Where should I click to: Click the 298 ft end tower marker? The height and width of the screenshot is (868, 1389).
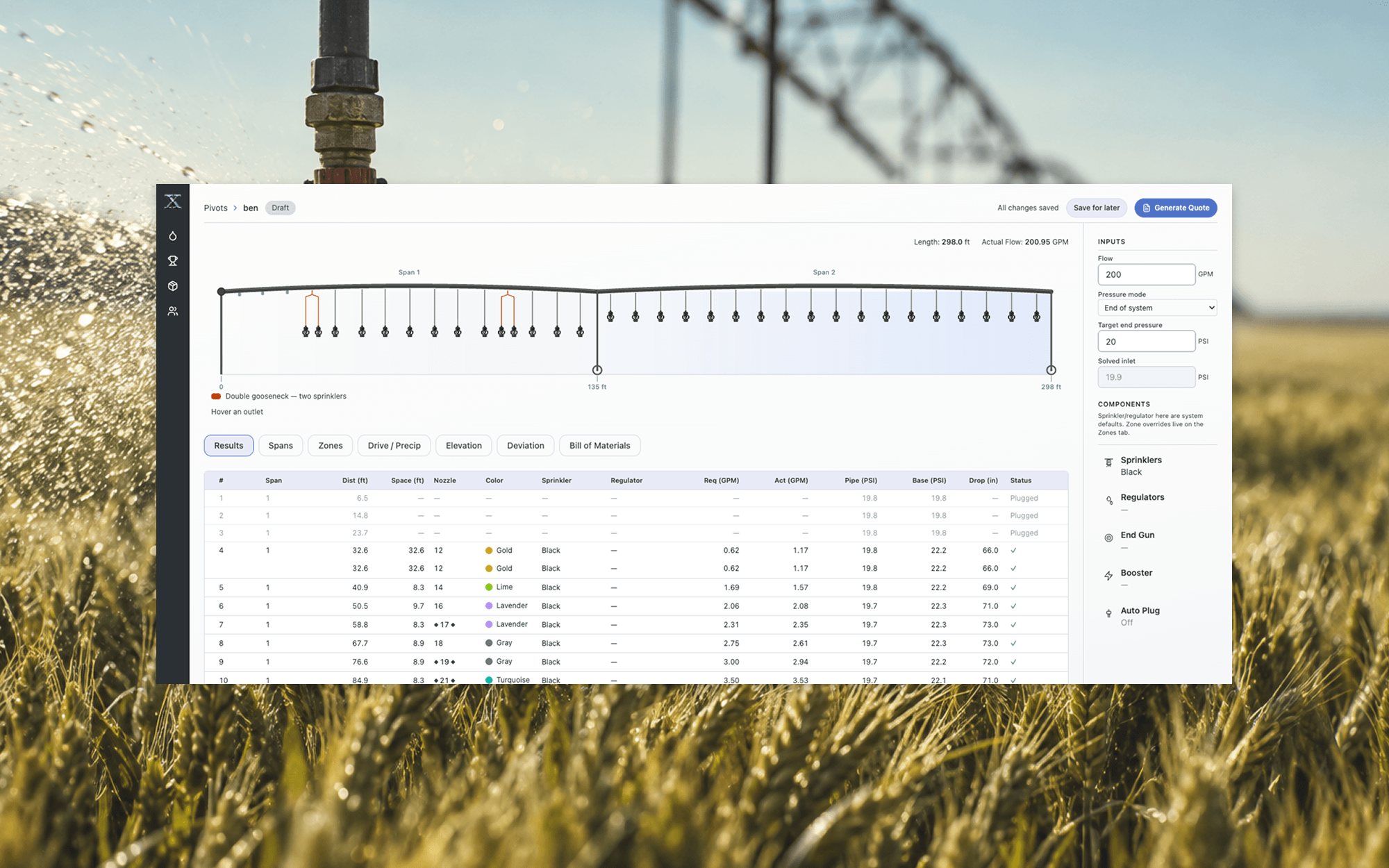tap(1051, 370)
